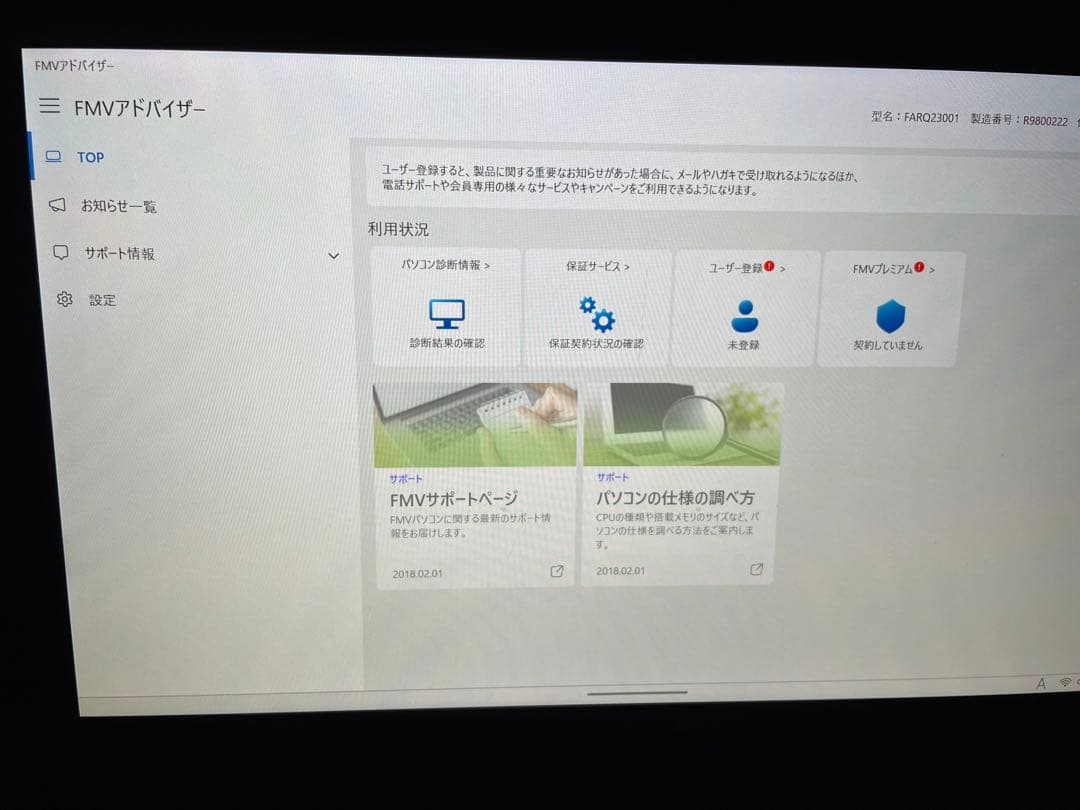Click the external link icon on パソコンの仕様の調べ方 card
1080x810 pixels.
pos(758,570)
